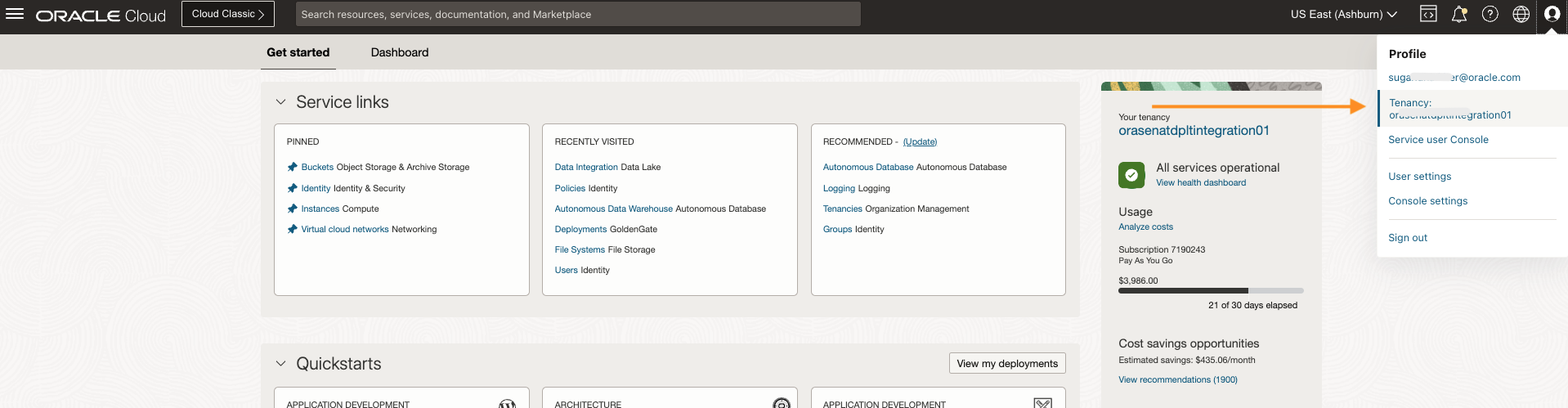Screen dimensions: 1568x408
Task: Open the help question mark icon
Action: click(x=1490, y=14)
